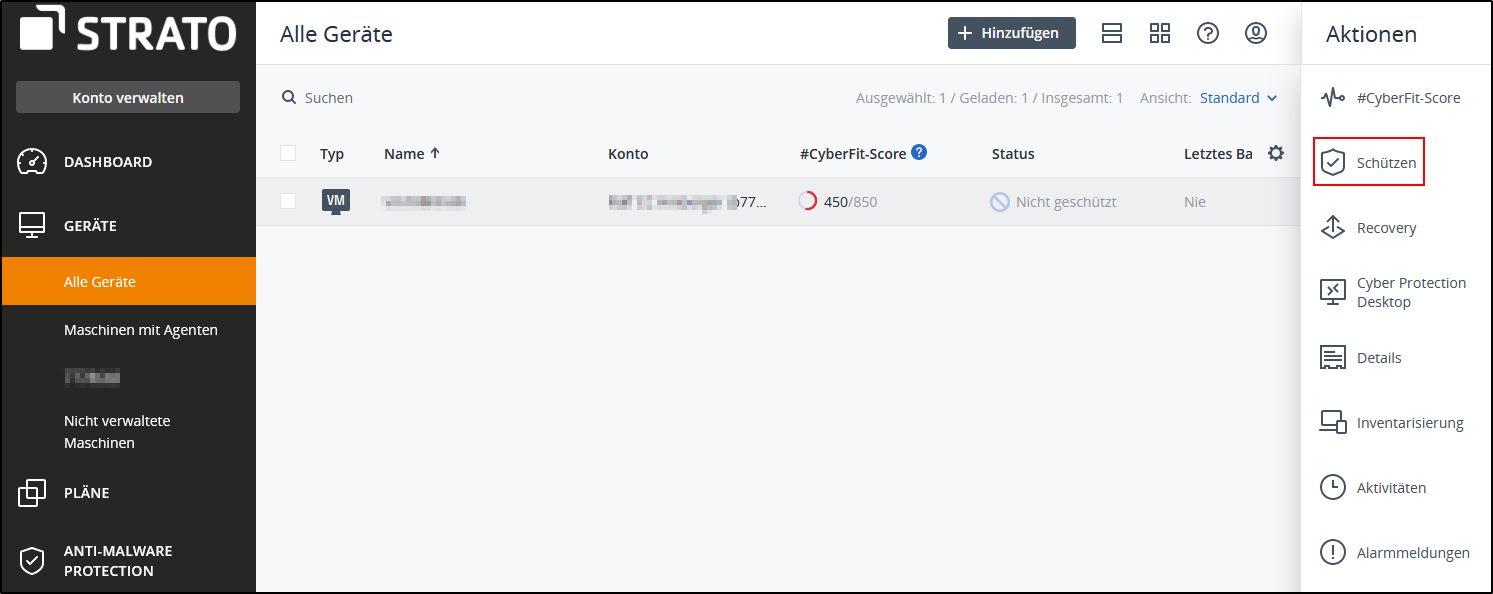Switch to grid view layout icon

click(x=1160, y=33)
